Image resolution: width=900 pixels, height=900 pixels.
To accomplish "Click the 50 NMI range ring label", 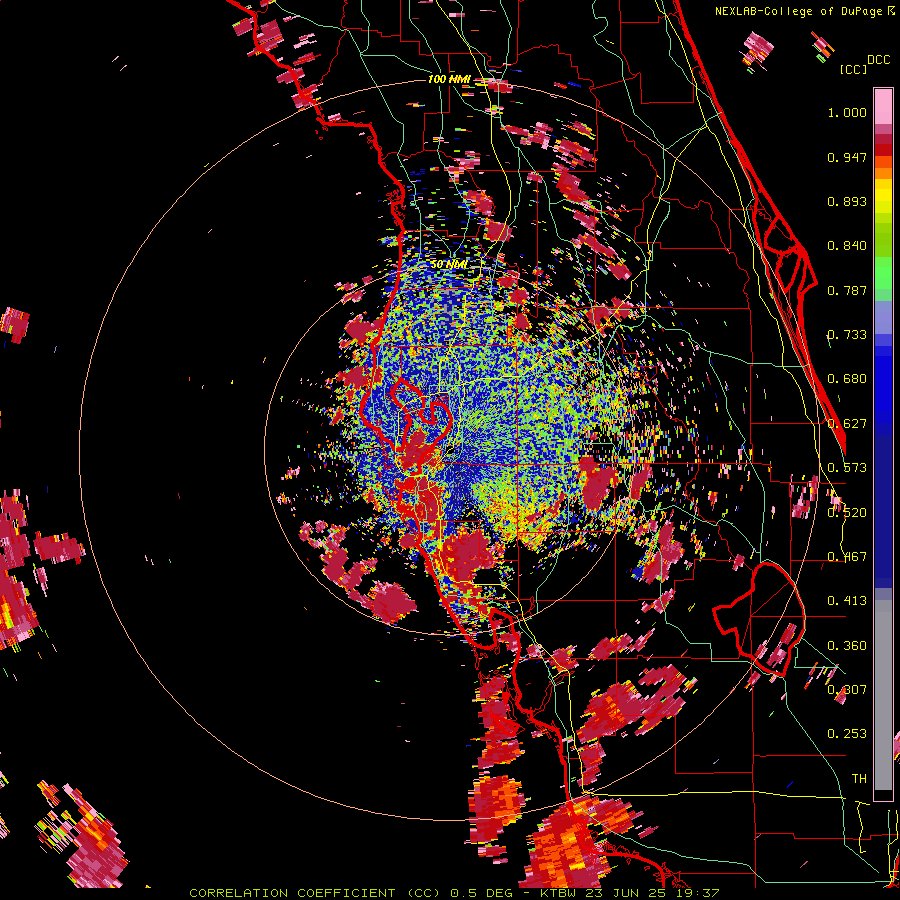I will tap(449, 265).
